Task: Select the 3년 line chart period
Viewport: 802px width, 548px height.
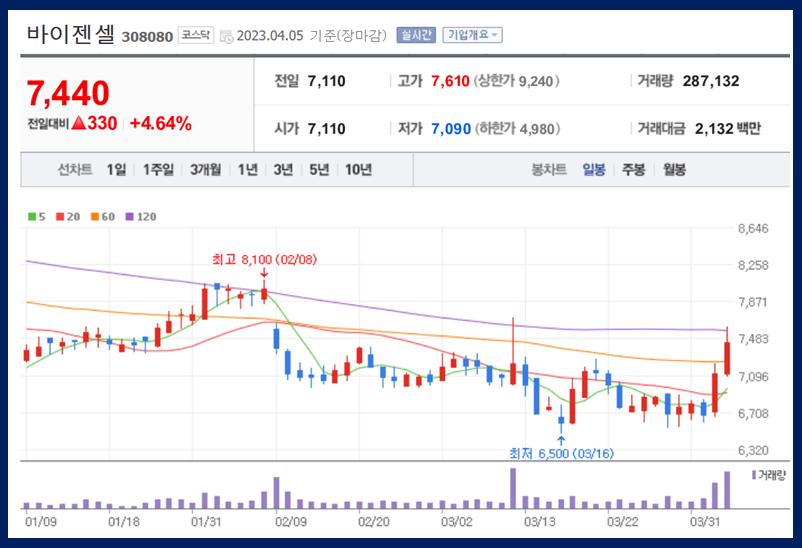Action: [283, 169]
